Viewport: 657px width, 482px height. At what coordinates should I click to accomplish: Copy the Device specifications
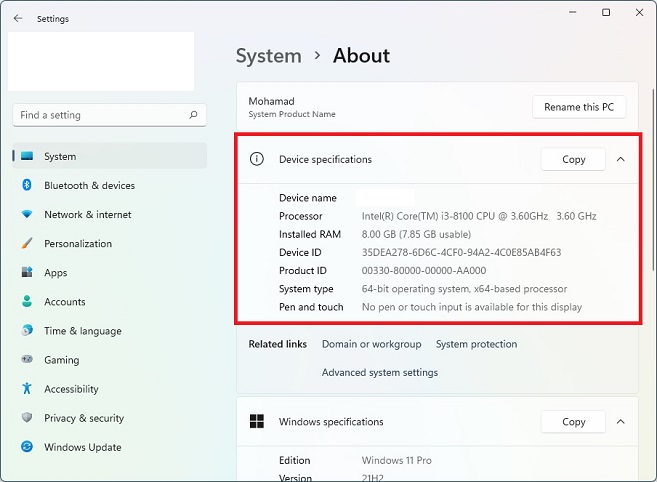click(x=573, y=159)
